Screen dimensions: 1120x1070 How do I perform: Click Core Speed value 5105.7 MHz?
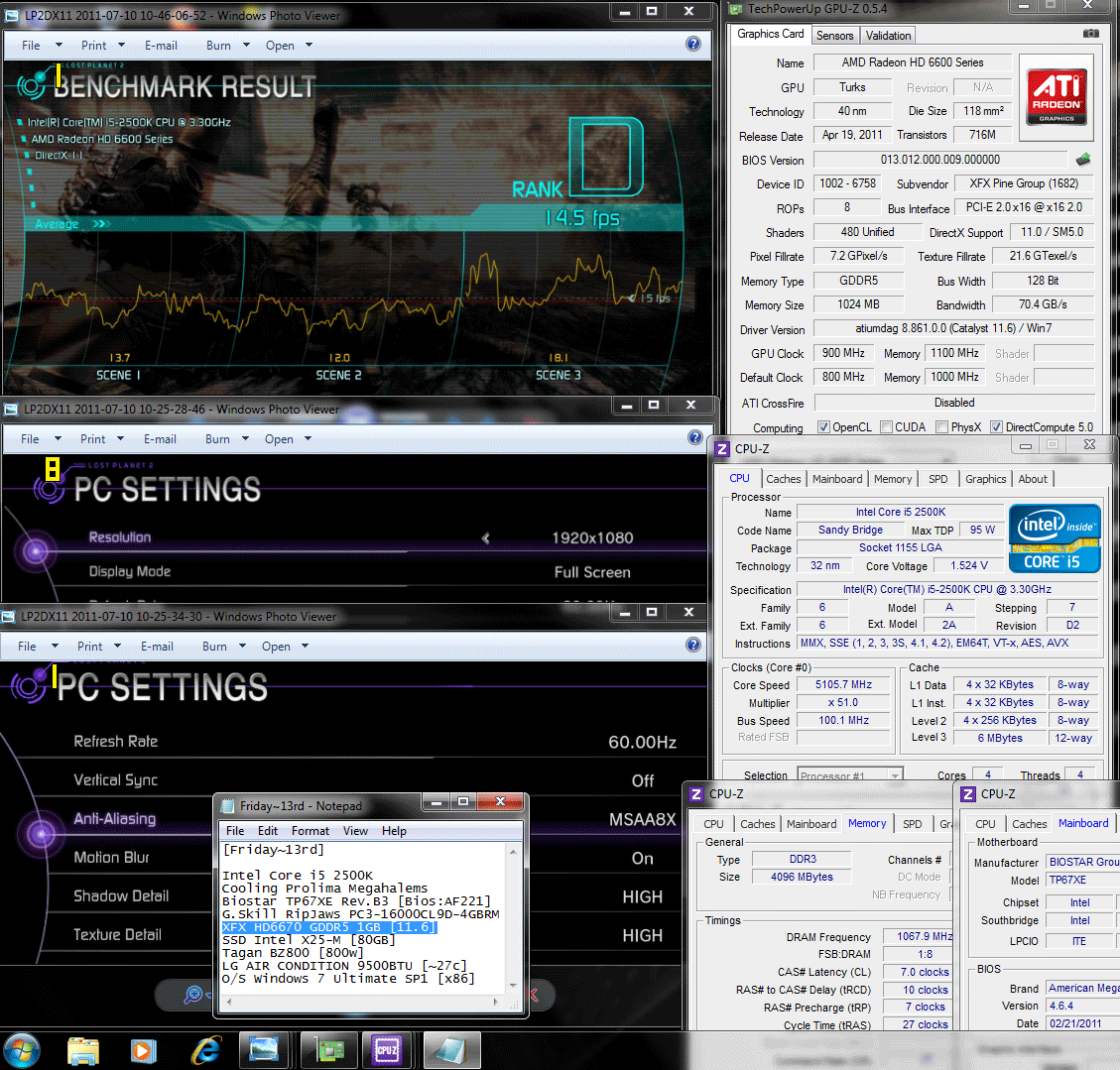point(843,684)
